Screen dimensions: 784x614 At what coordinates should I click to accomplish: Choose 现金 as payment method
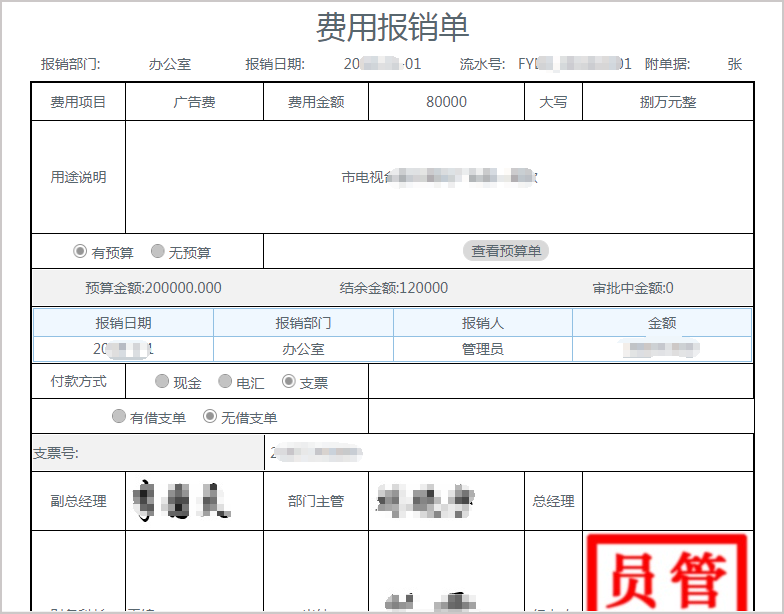coord(162,381)
